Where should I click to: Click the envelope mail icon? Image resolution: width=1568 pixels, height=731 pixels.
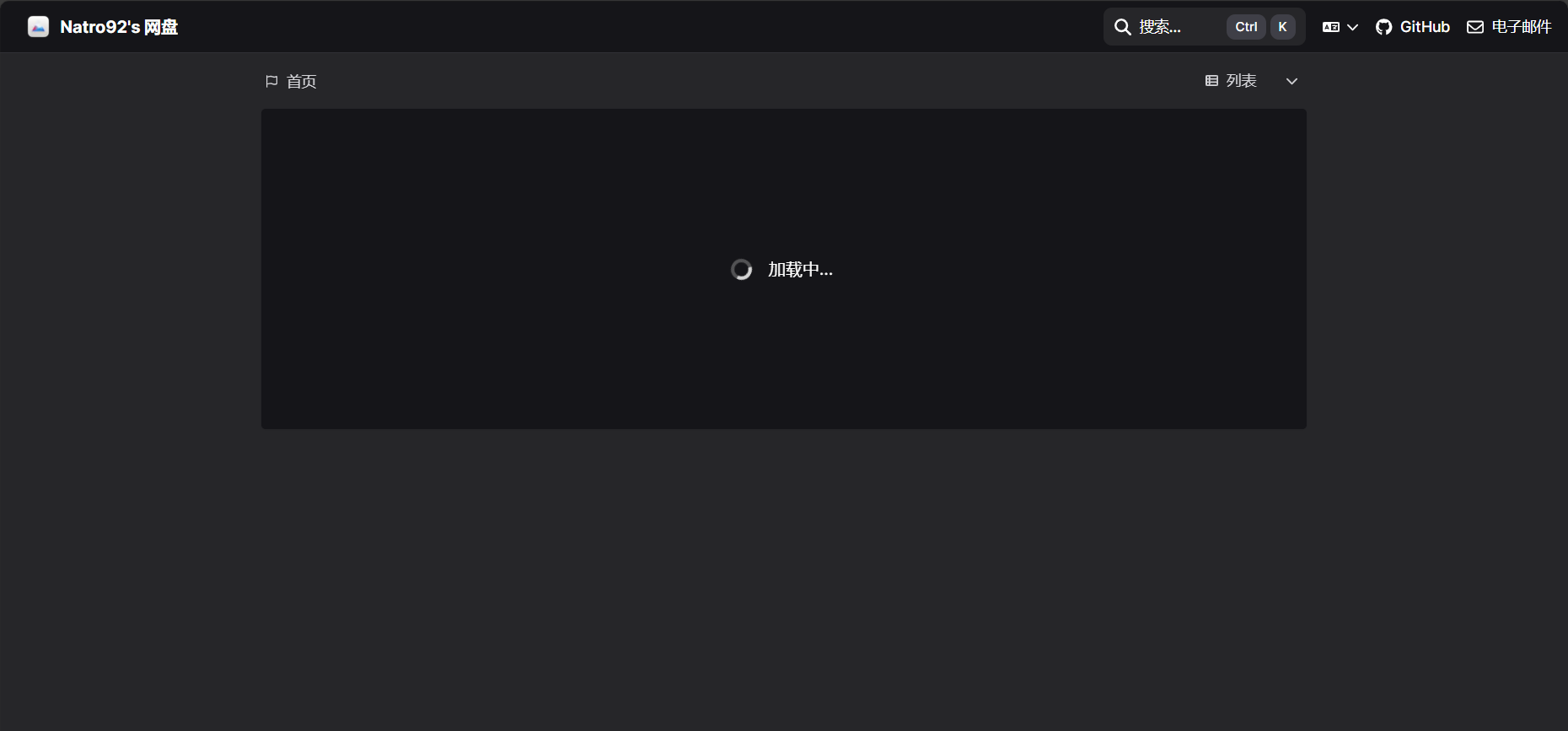[1475, 27]
